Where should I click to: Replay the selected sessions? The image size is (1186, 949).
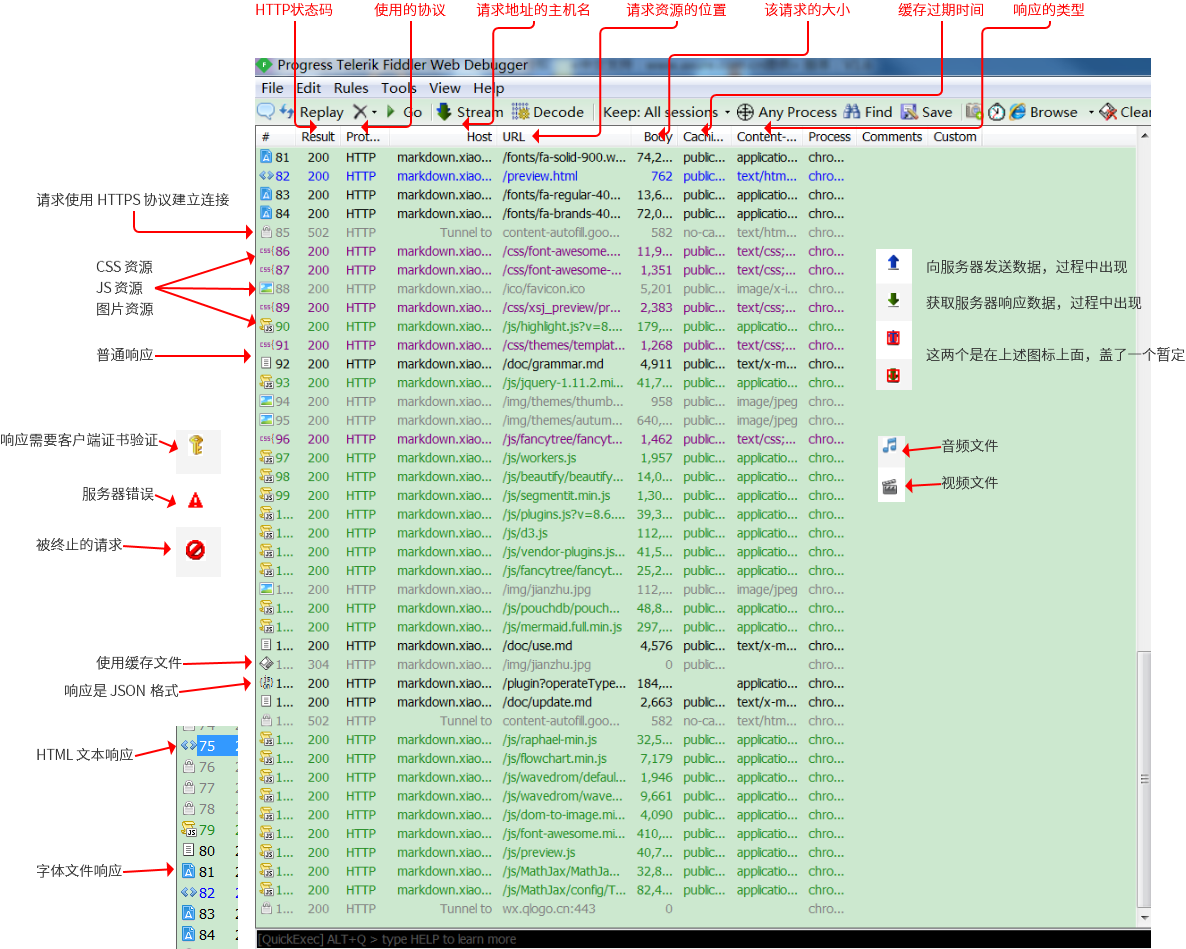312,112
